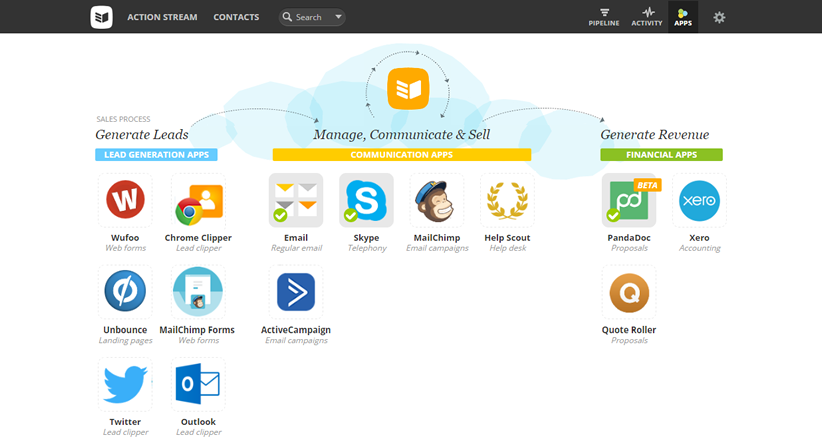
Task: Click the OnePageCRM logo in the header
Action: point(102,17)
